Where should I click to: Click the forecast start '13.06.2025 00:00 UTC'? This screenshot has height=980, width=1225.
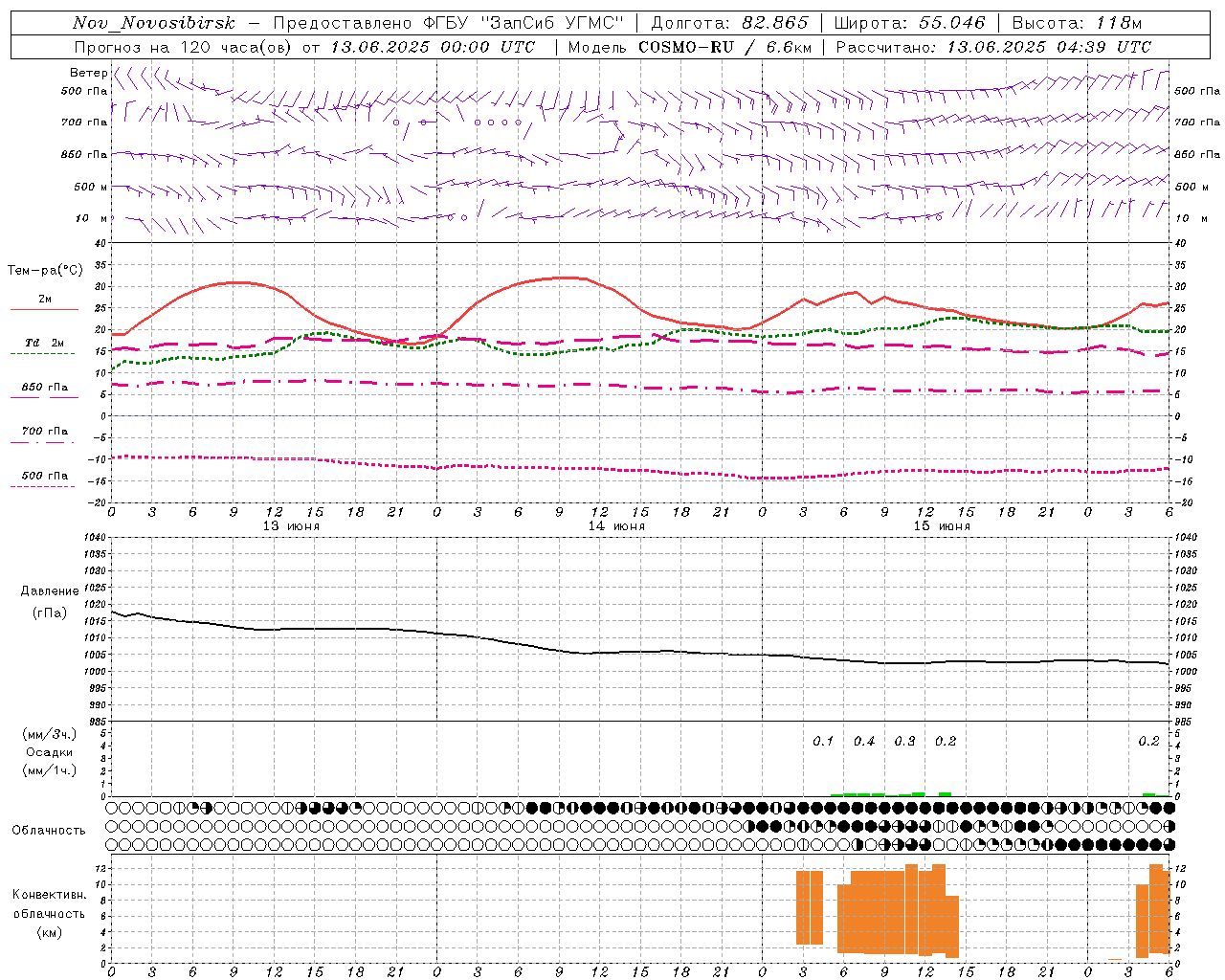pyautogui.click(x=433, y=47)
